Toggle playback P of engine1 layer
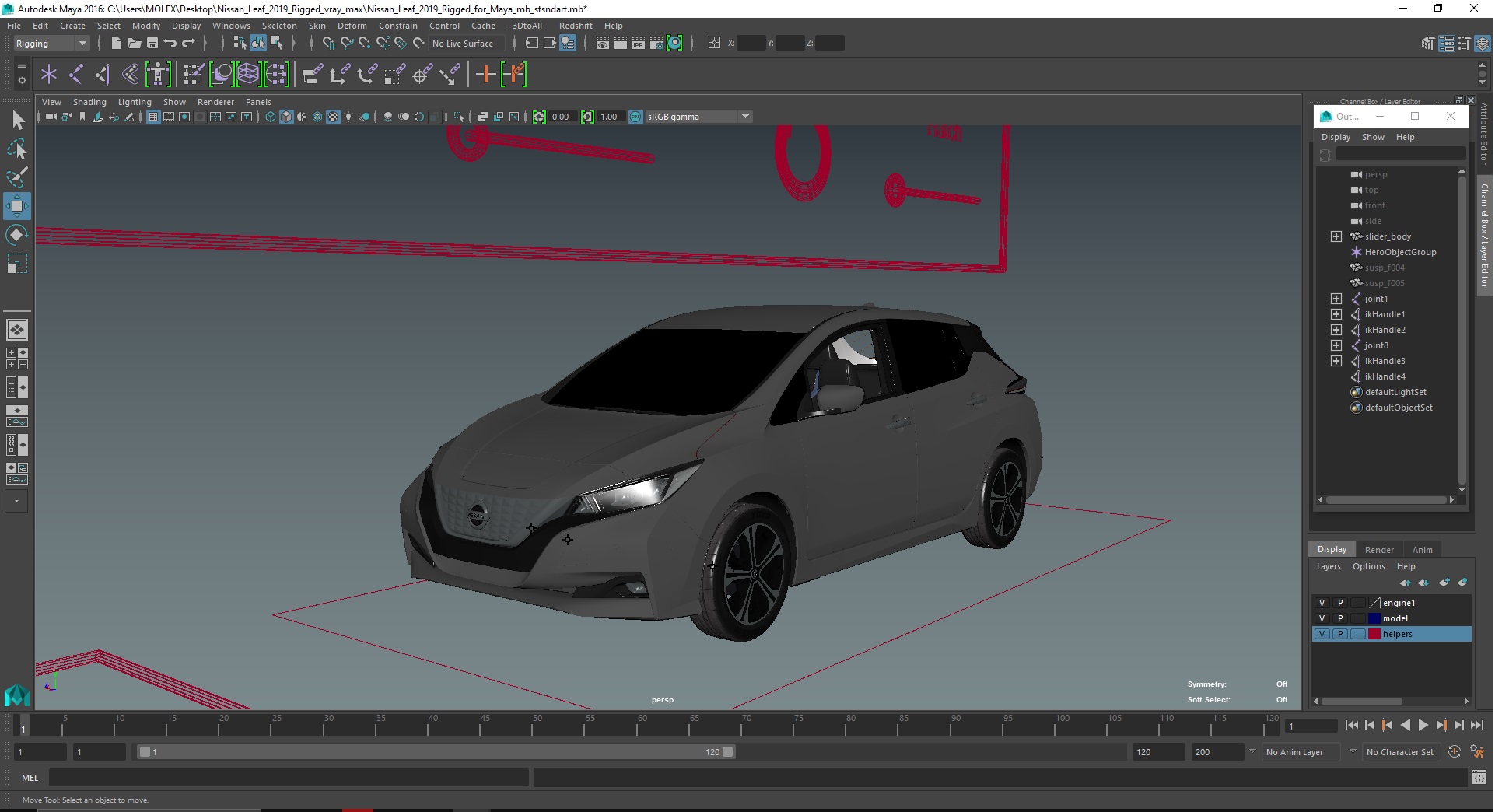Viewport: 1495px width, 812px height. [1339, 603]
